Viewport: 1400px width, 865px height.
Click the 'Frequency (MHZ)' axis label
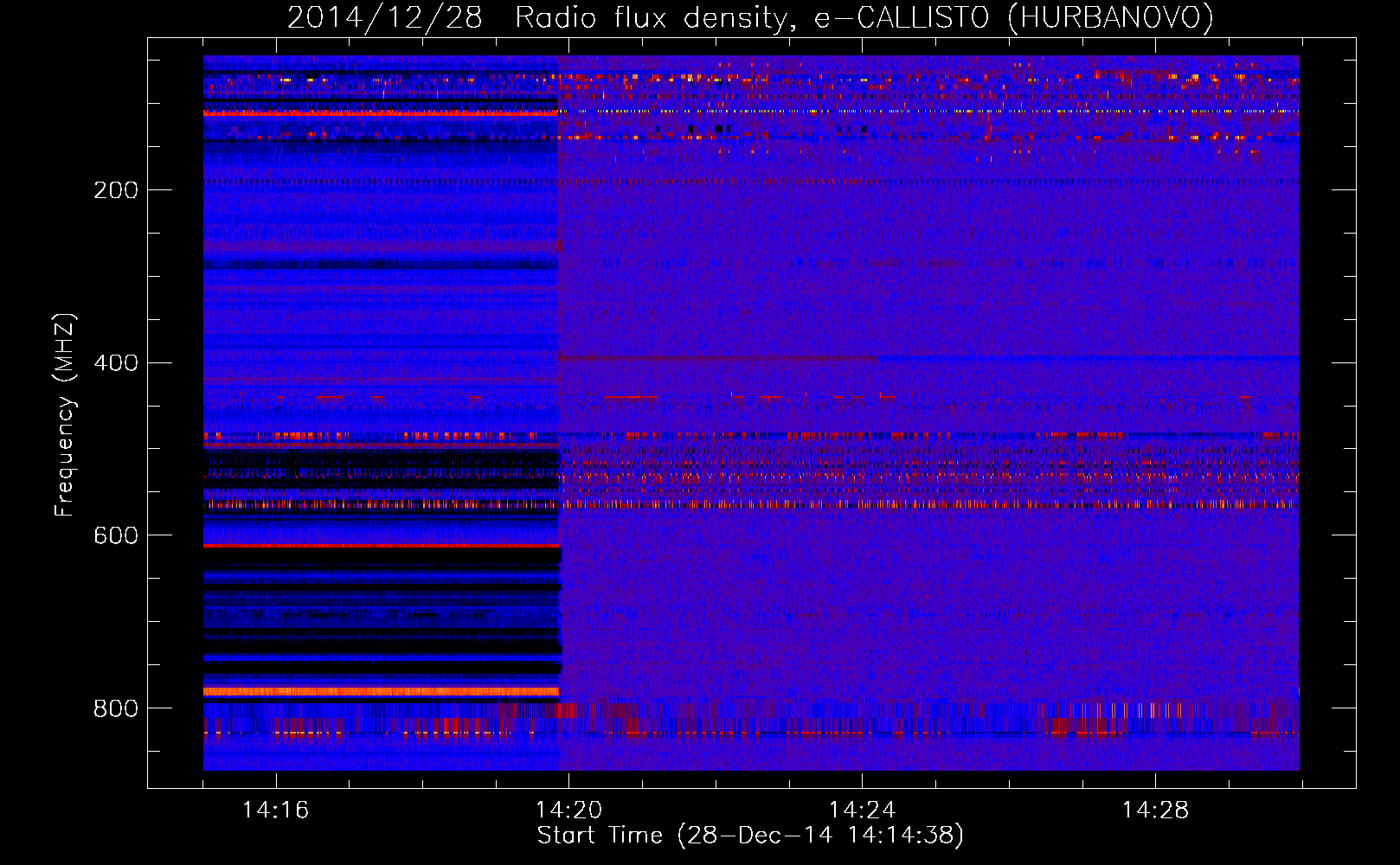tap(65, 414)
